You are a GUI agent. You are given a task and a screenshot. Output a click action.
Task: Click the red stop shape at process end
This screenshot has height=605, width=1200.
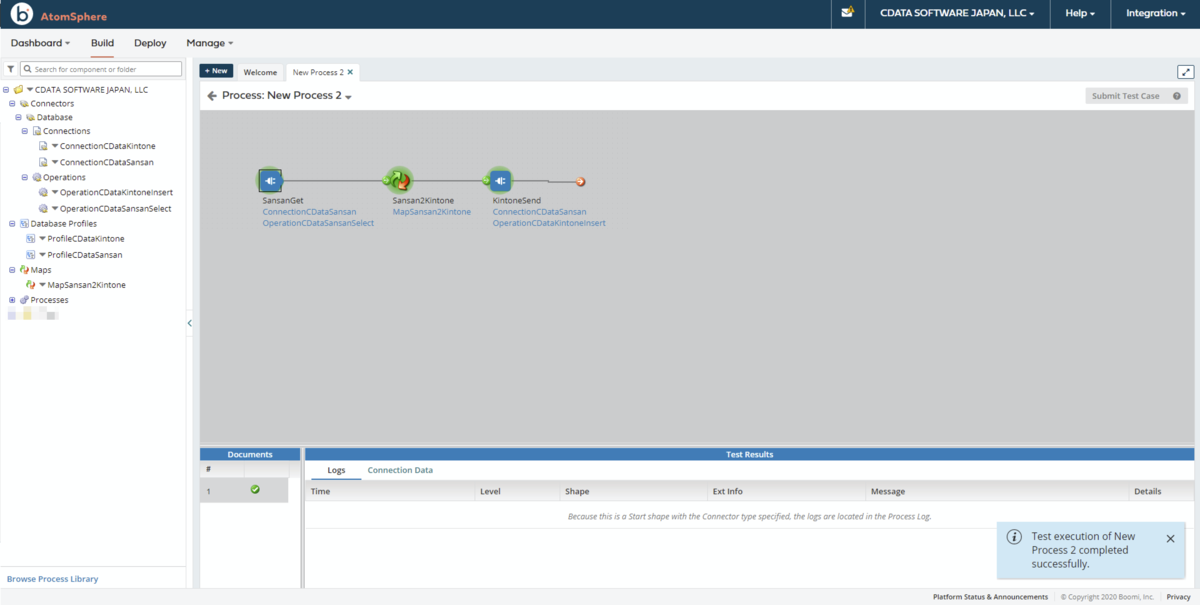click(x=580, y=182)
